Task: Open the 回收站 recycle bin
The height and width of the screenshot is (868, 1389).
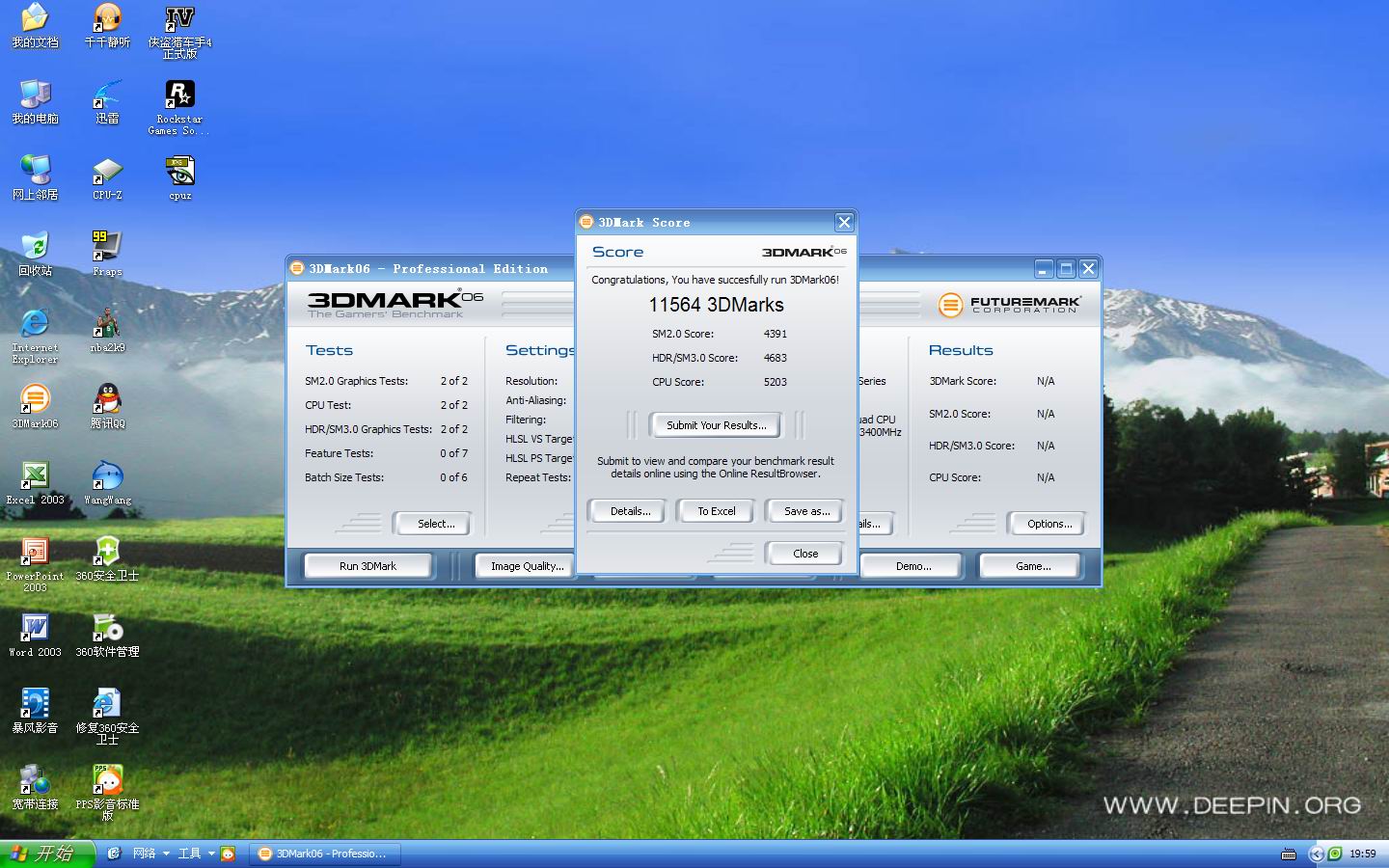Action: click(x=35, y=255)
